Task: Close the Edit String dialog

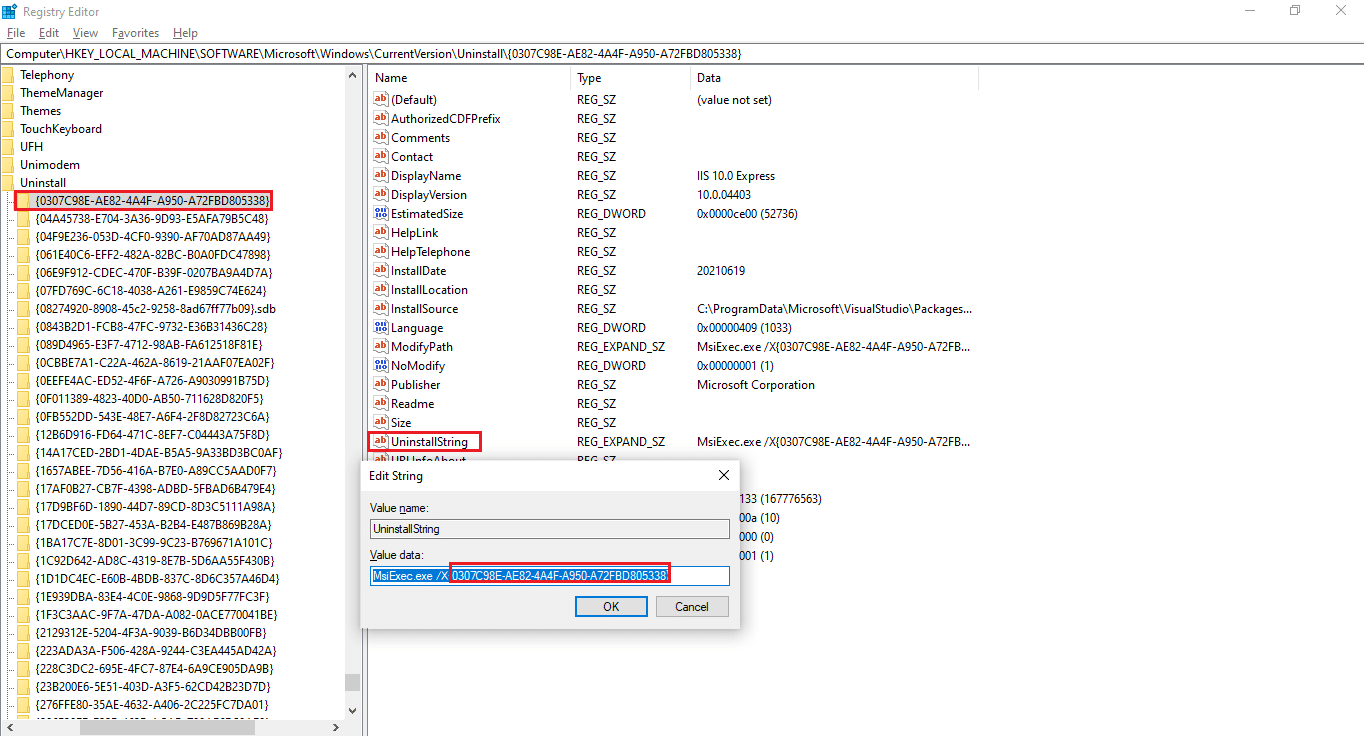Action: coord(724,476)
